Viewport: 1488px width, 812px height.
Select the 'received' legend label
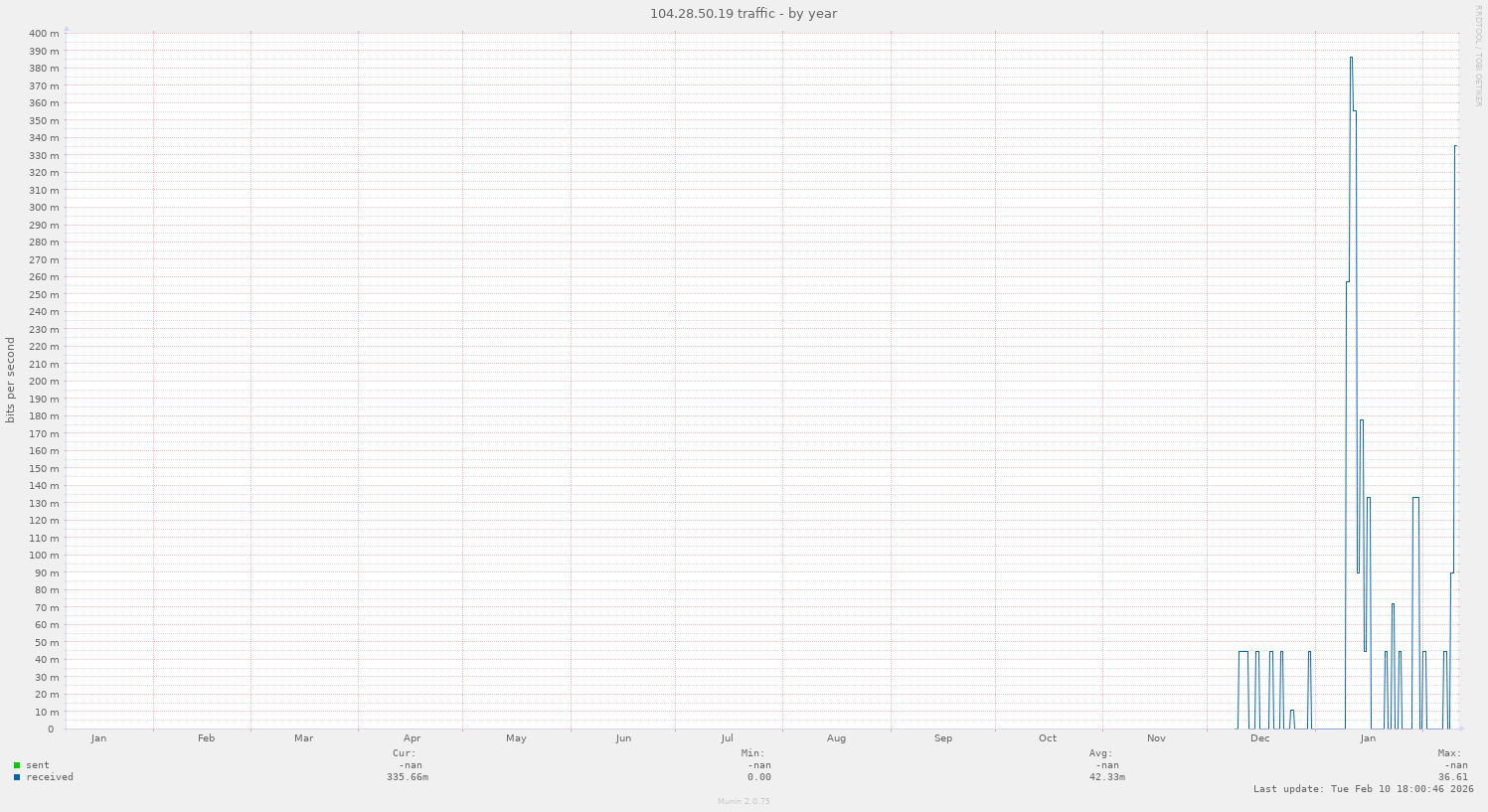pos(50,777)
